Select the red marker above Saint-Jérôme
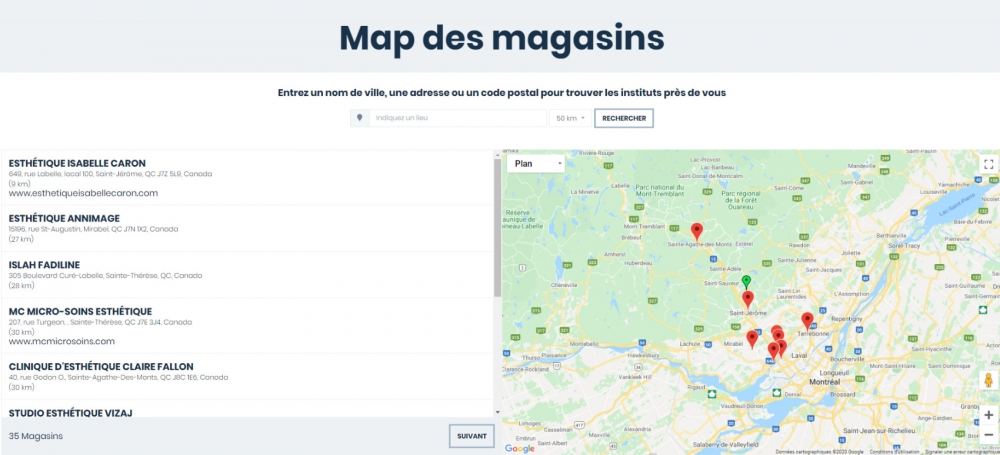 (747, 299)
